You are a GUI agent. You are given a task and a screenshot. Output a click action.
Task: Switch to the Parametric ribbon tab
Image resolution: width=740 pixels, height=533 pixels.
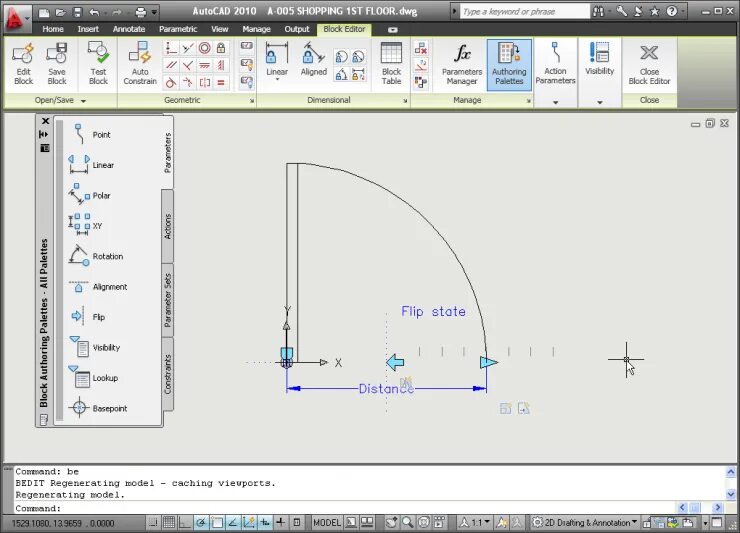178,29
